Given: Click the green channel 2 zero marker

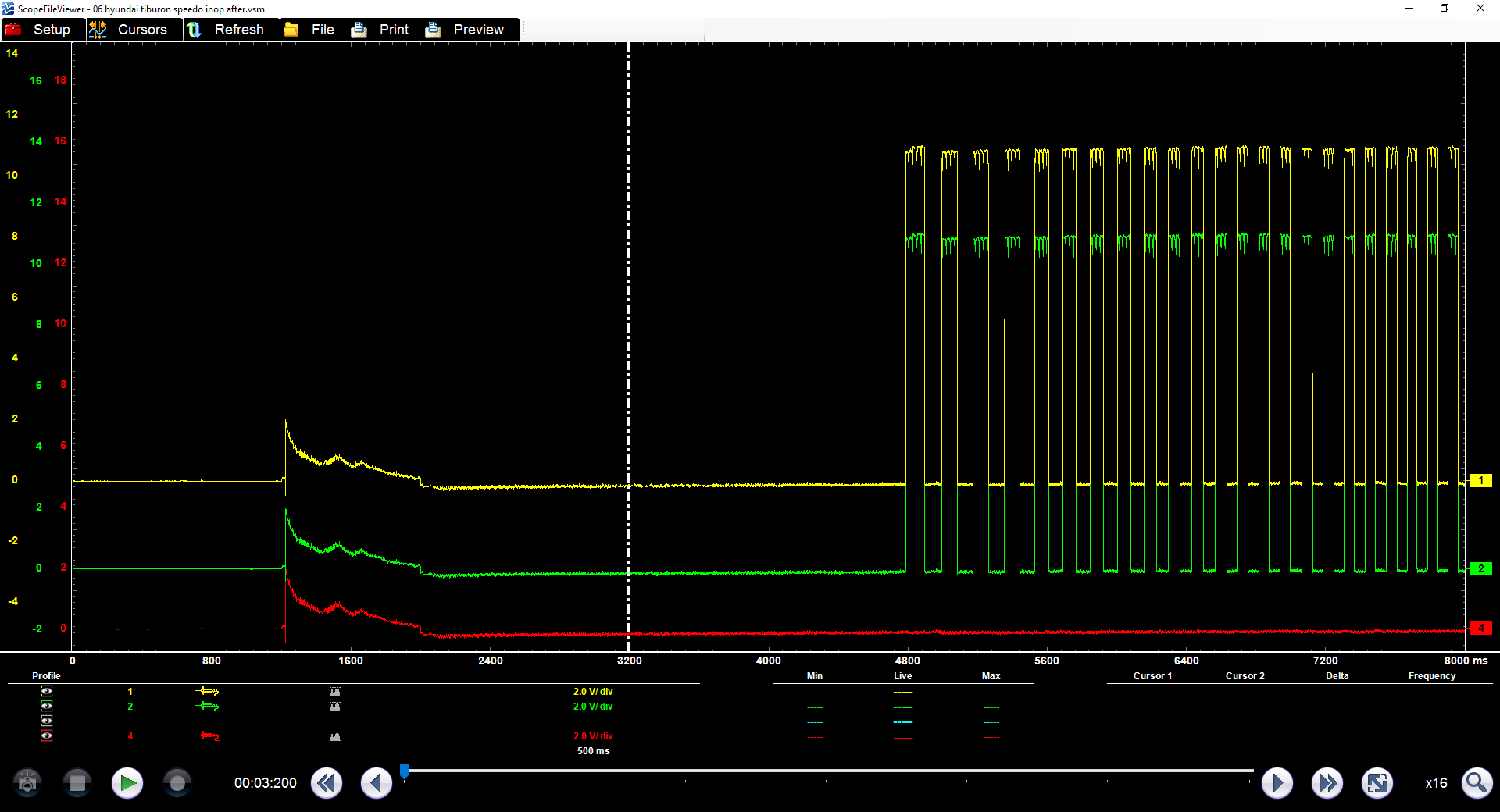Looking at the screenshot, I should (x=1481, y=569).
